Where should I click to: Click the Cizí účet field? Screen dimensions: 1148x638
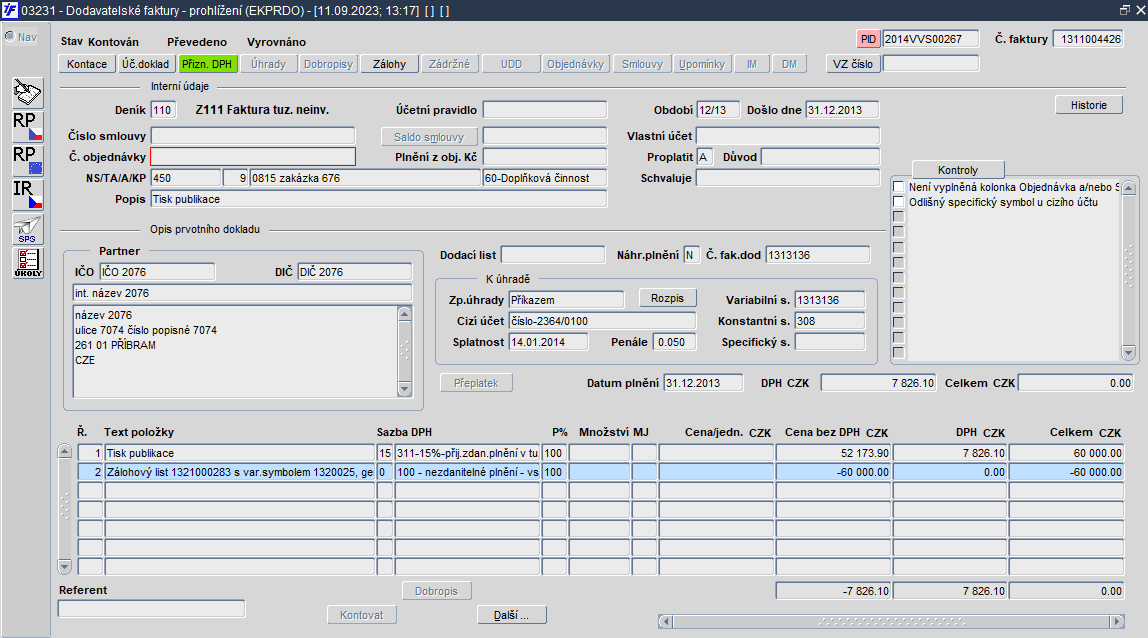602,321
